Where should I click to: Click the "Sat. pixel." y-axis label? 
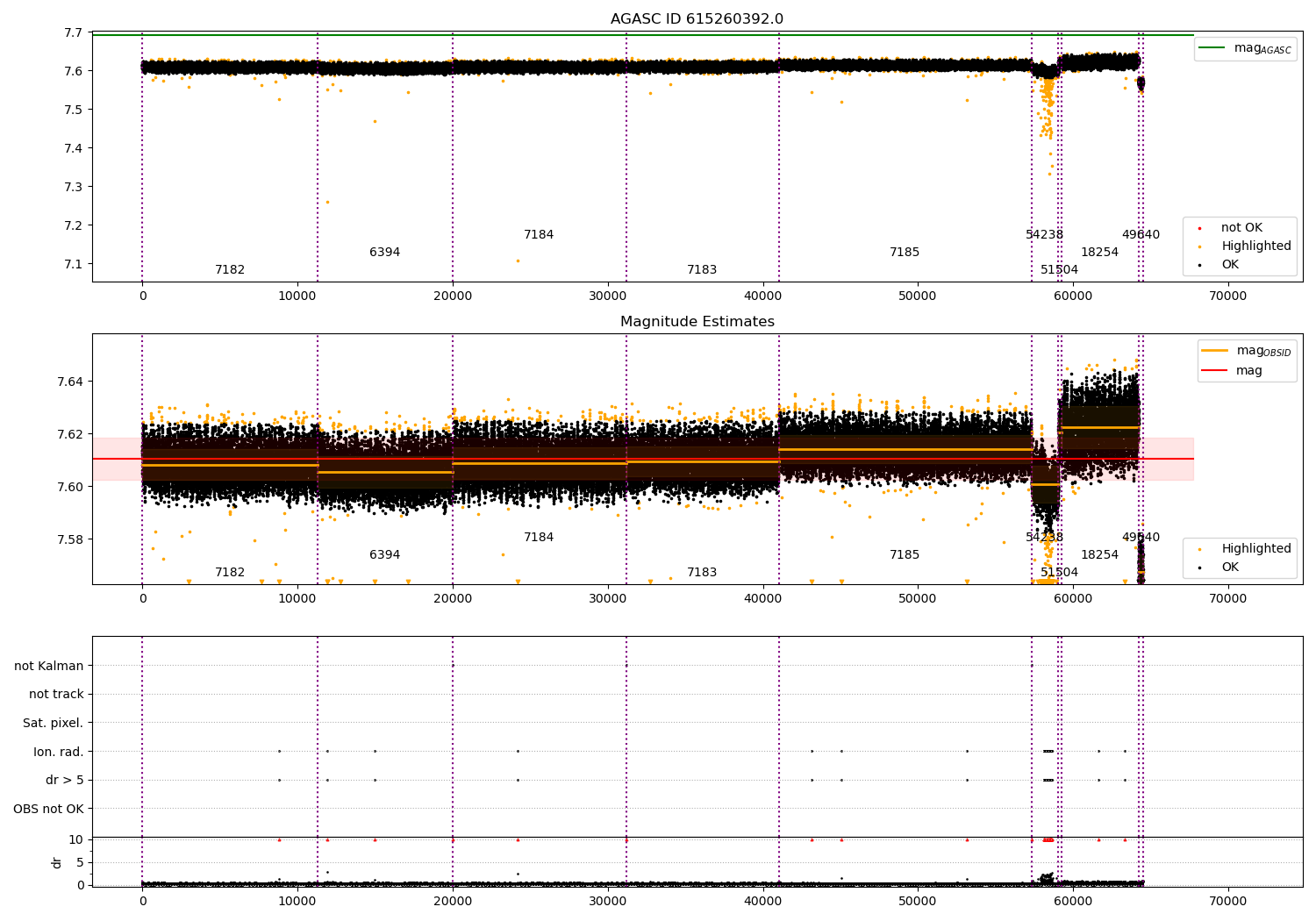[x=53, y=723]
